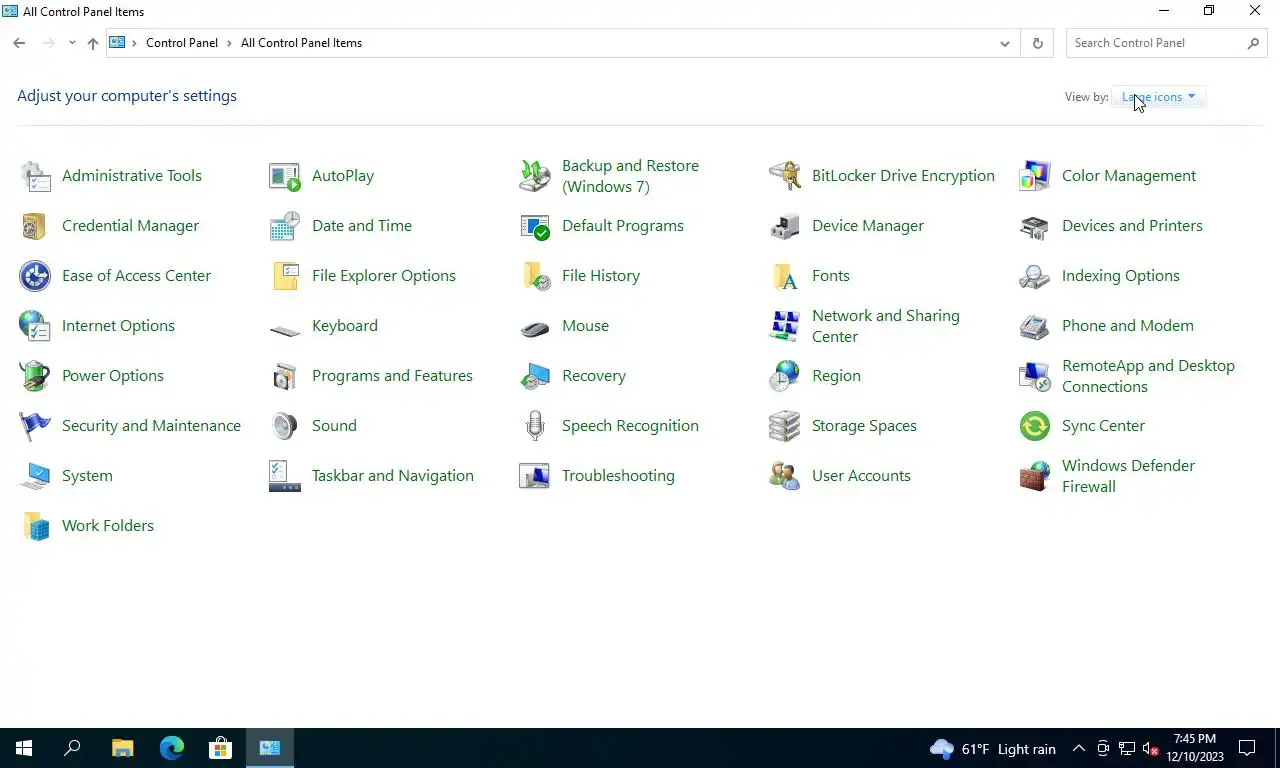Screen dimensions: 1280x768
Task: Click the Storage Spaces icon
Action: point(785,426)
